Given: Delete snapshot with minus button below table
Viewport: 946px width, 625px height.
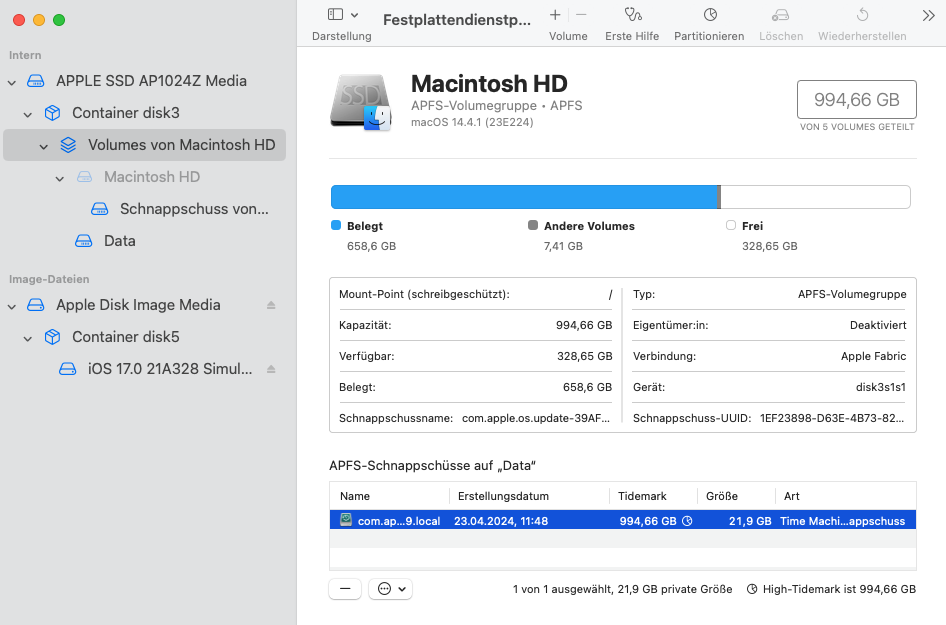Looking at the screenshot, I should click(345, 589).
